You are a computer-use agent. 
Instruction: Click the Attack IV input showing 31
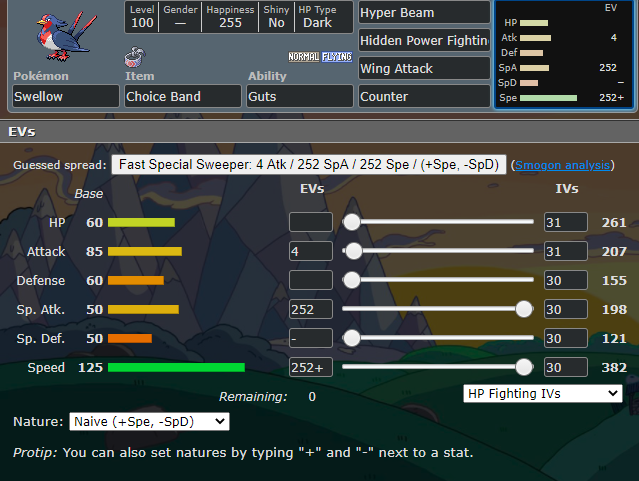(x=566, y=251)
